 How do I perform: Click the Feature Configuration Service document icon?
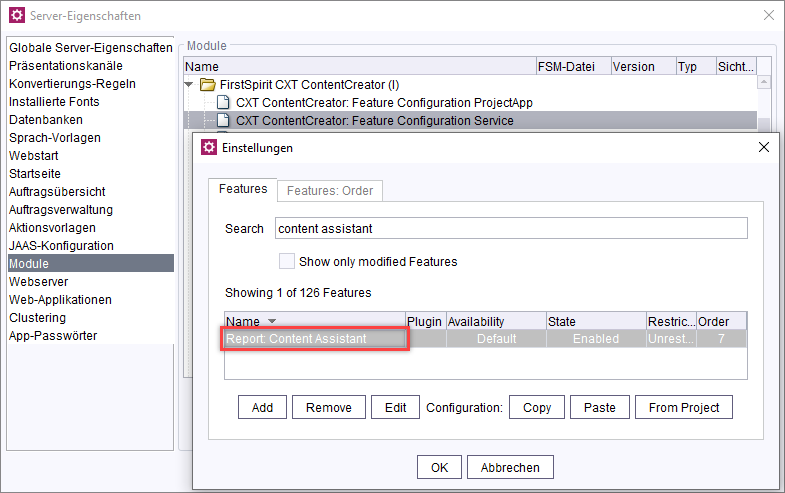click(x=223, y=121)
